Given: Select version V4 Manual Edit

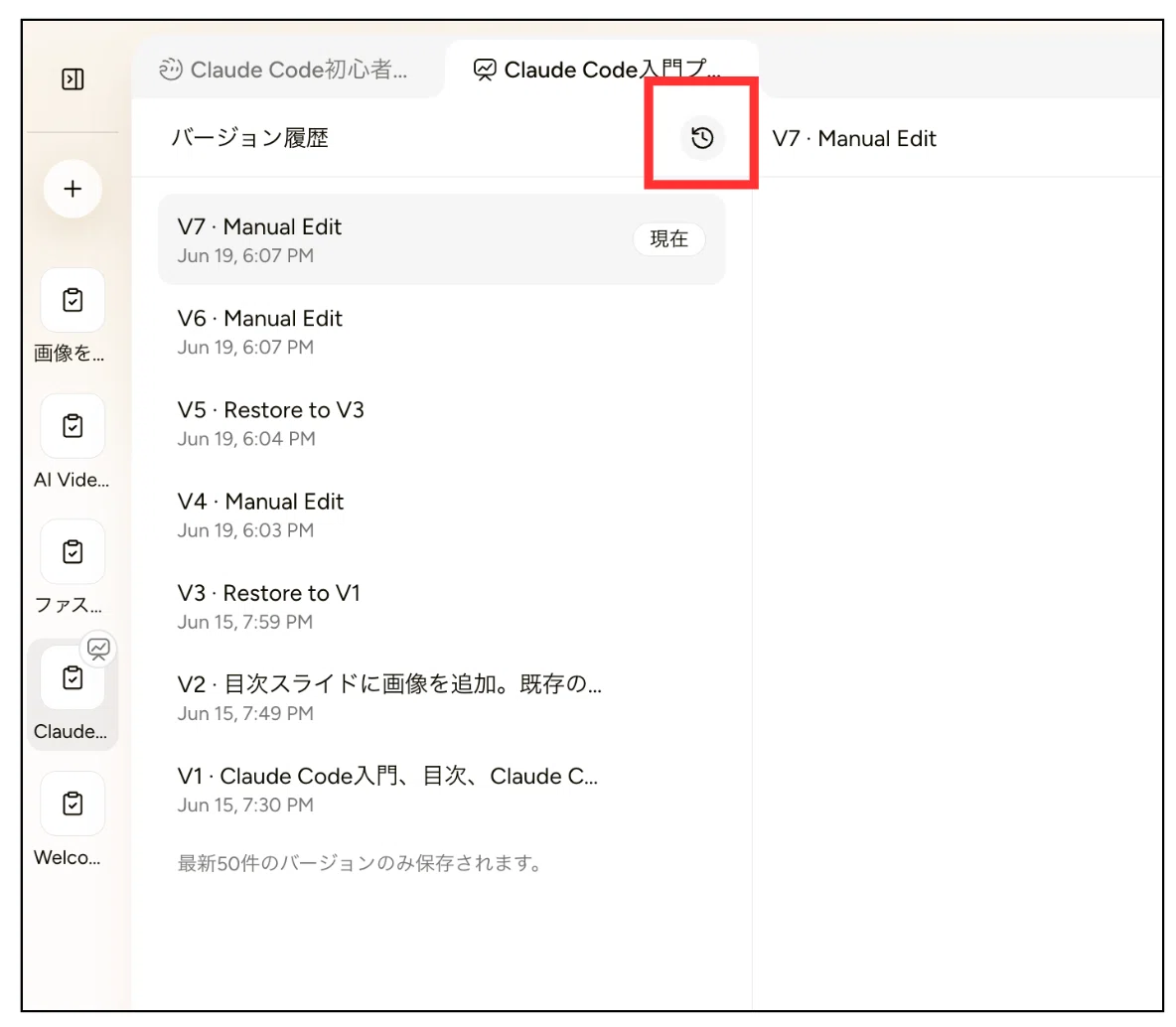Looking at the screenshot, I should (x=442, y=514).
